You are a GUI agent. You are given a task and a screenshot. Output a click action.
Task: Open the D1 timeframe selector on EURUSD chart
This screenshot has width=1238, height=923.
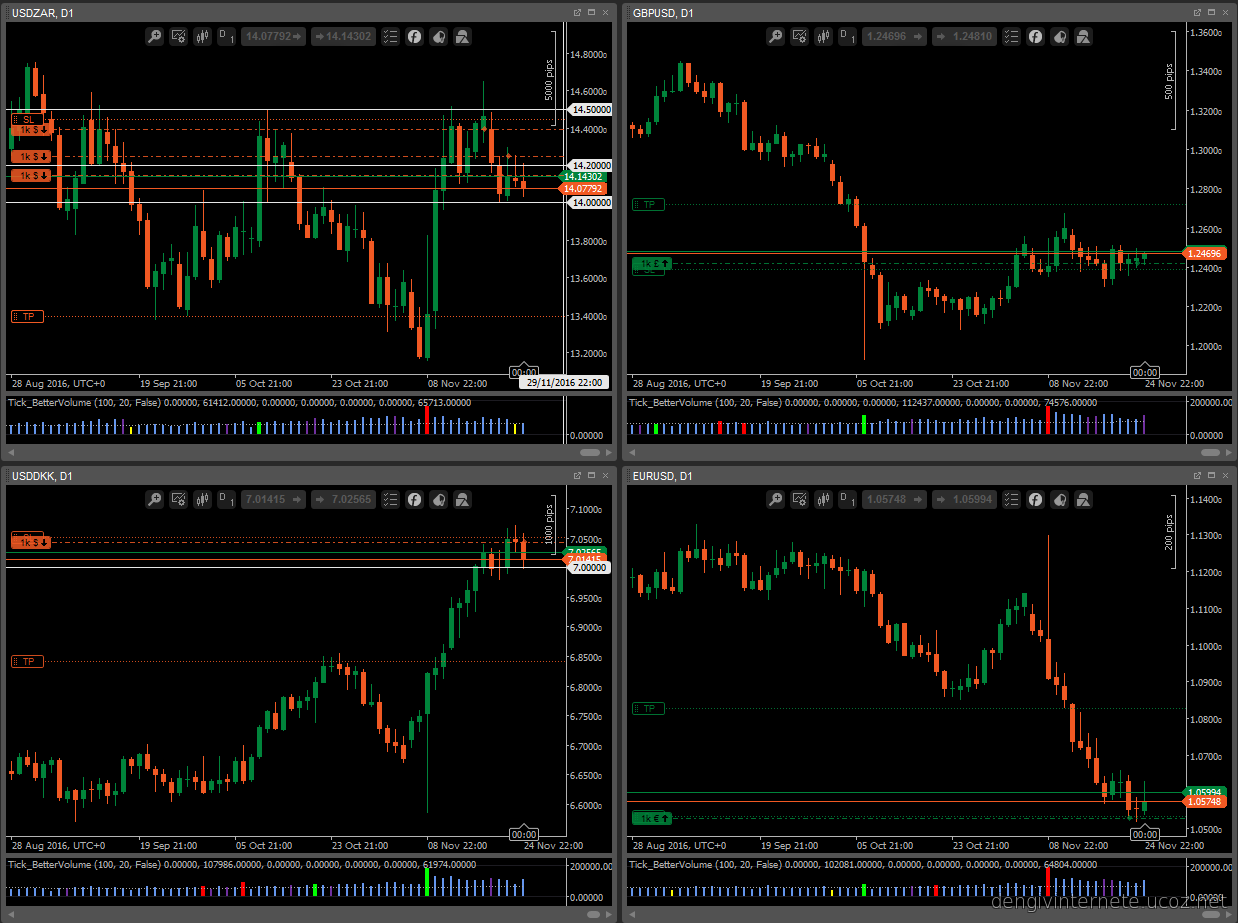point(849,499)
